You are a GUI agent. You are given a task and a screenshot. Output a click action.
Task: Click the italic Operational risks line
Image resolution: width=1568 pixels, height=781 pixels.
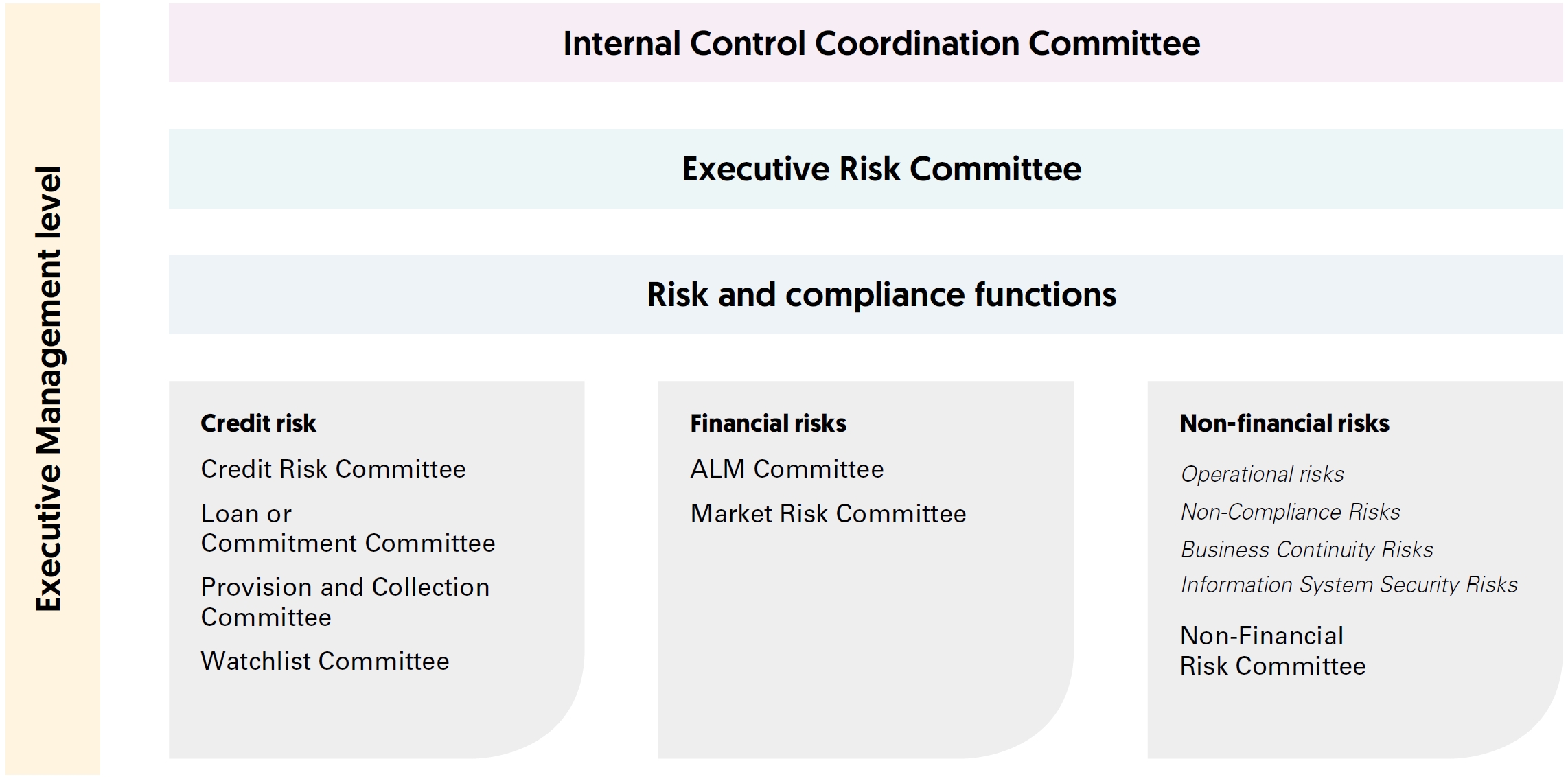click(x=1262, y=474)
